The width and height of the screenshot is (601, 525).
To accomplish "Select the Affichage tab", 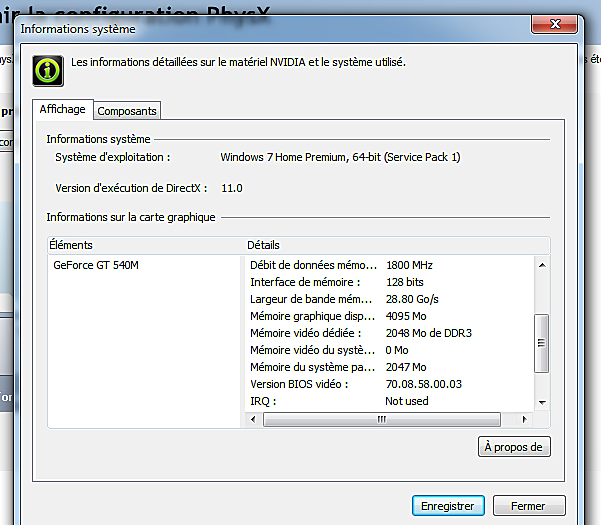I will click(x=62, y=110).
